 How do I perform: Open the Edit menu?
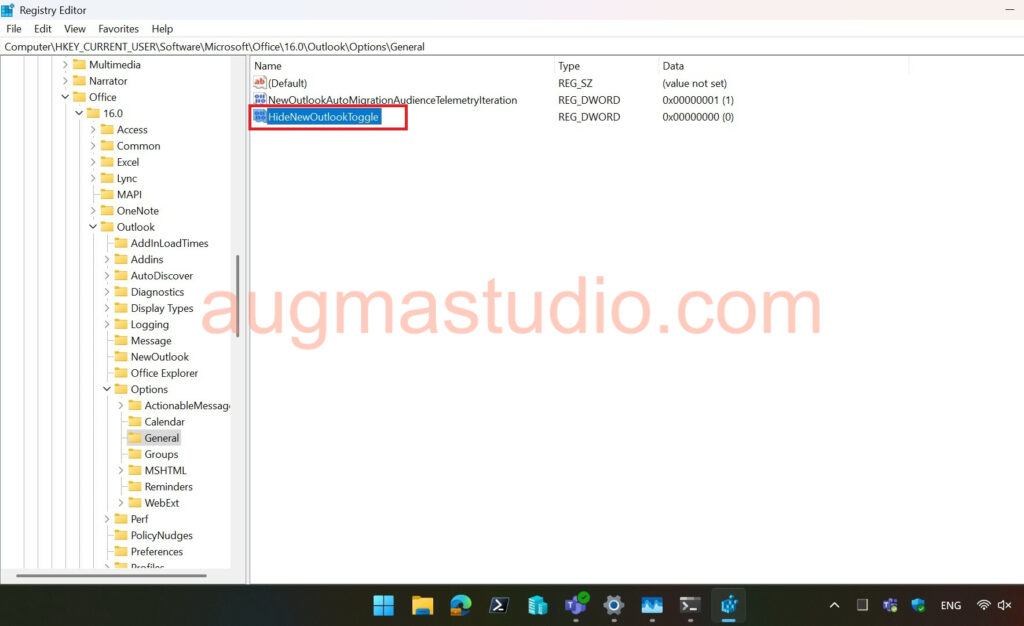click(x=43, y=29)
